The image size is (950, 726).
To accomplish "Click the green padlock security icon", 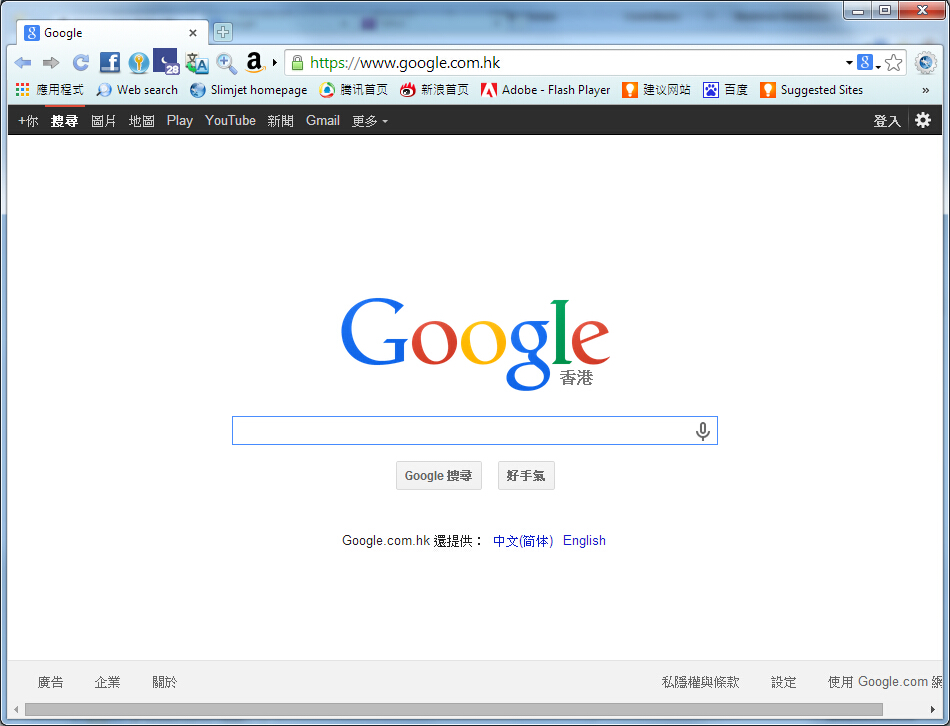I will point(297,62).
